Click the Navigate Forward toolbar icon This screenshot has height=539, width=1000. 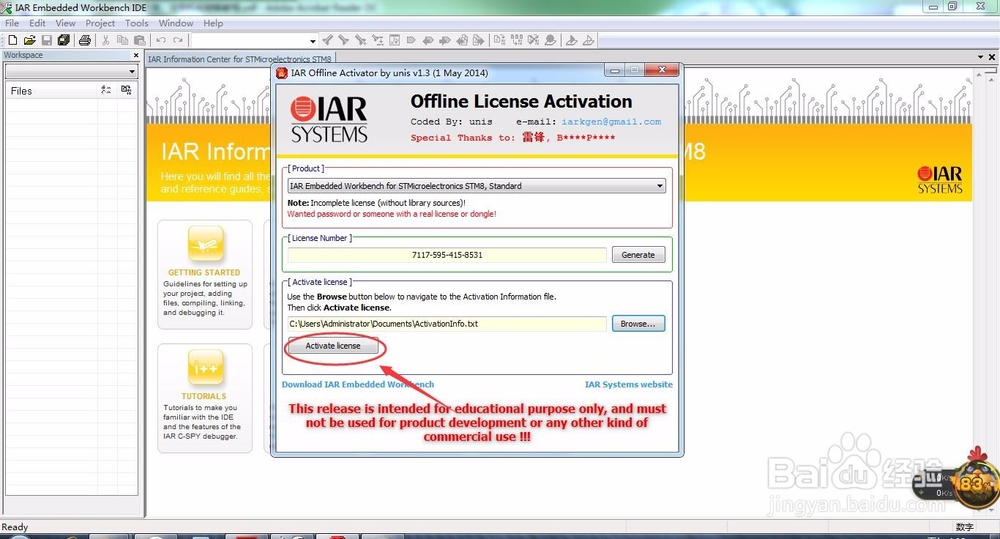[x=478, y=40]
